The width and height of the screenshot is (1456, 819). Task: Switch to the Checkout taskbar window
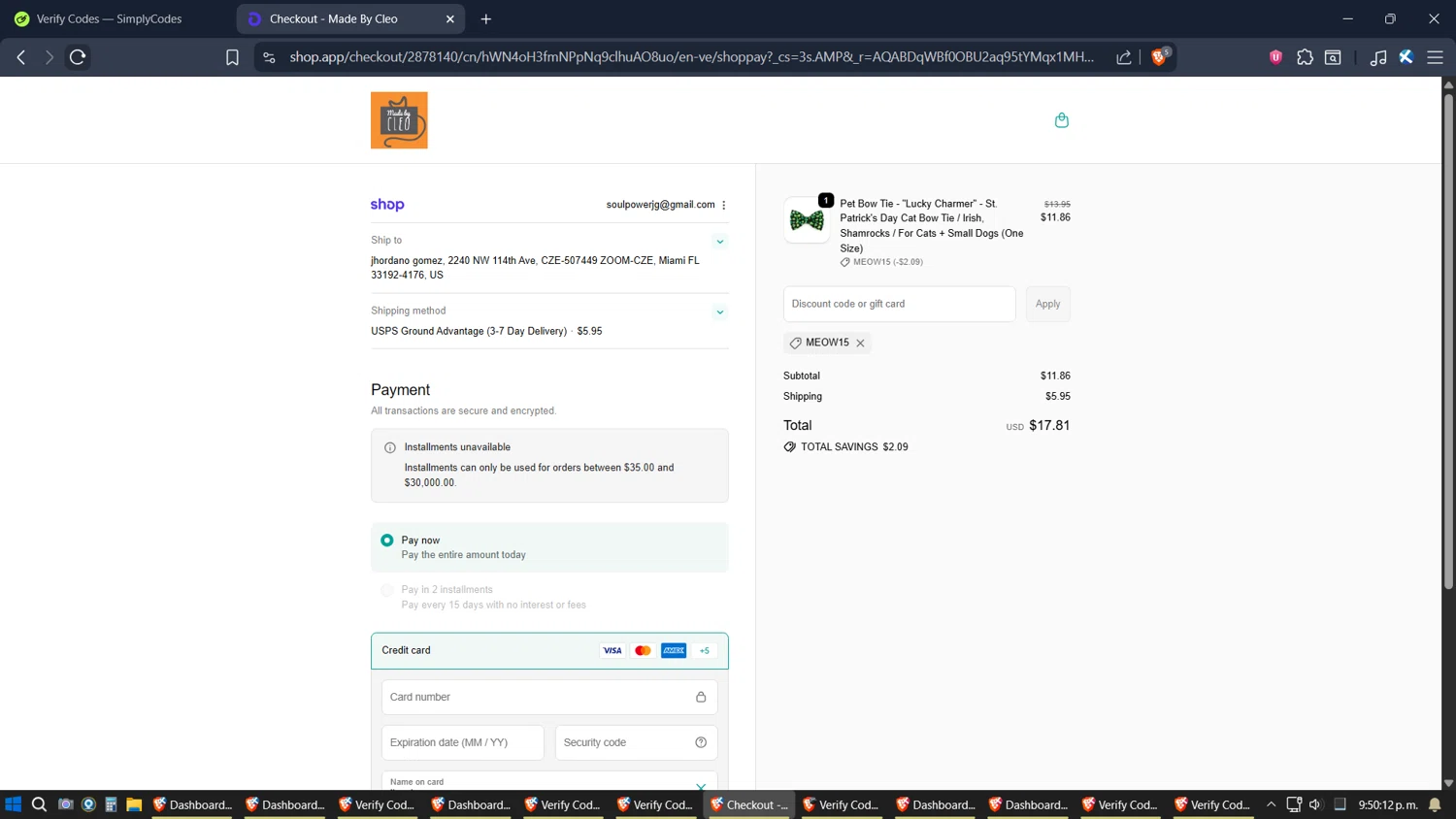749,804
